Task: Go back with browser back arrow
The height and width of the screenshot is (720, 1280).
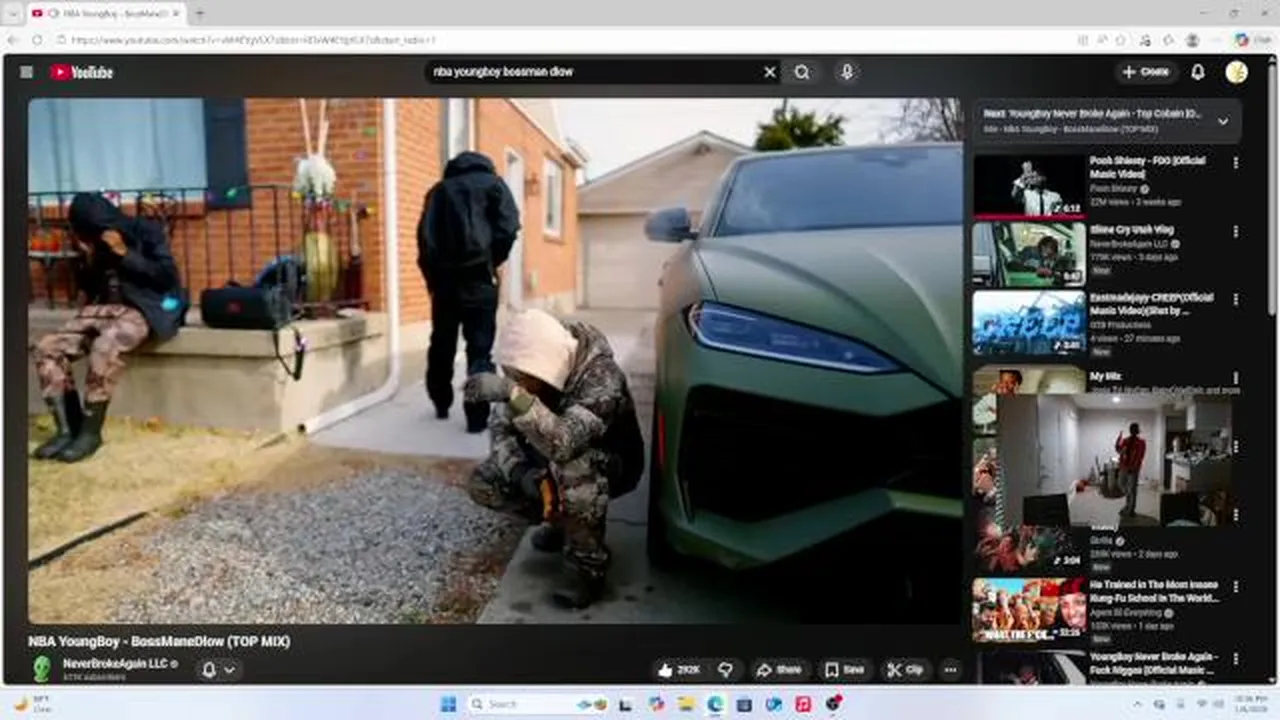Action: 13,40
